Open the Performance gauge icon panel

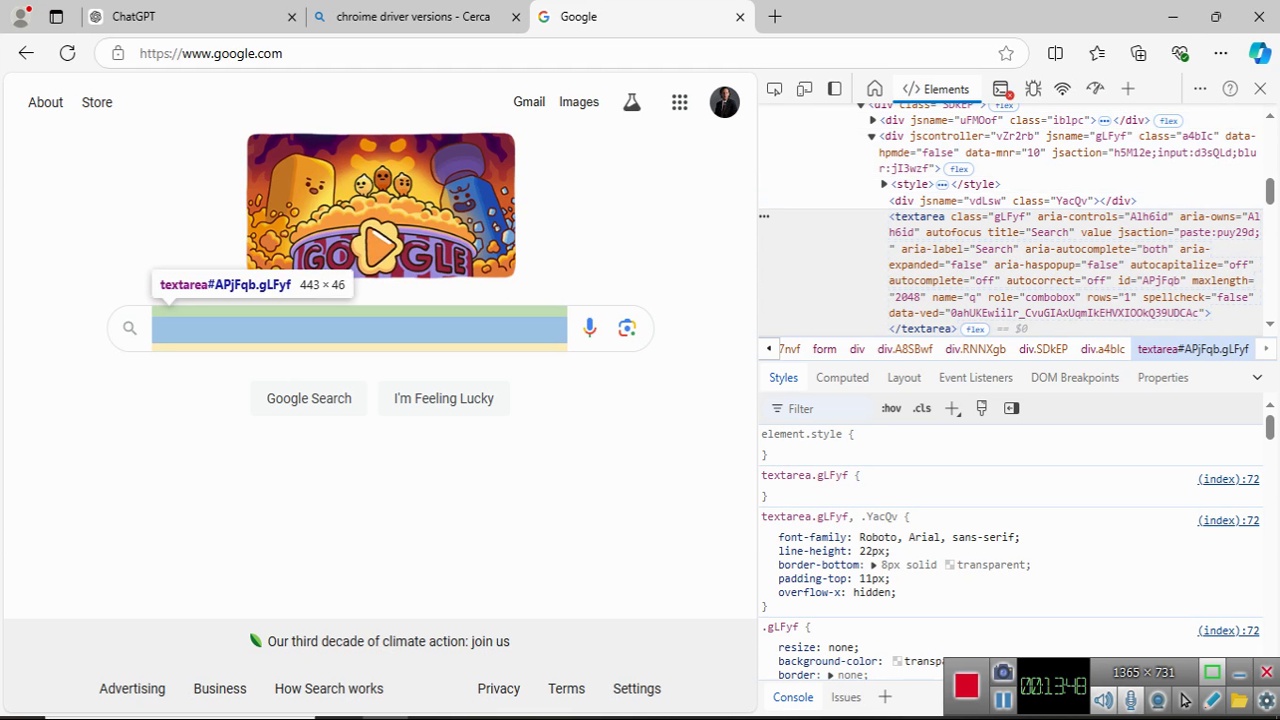click(x=1095, y=89)
